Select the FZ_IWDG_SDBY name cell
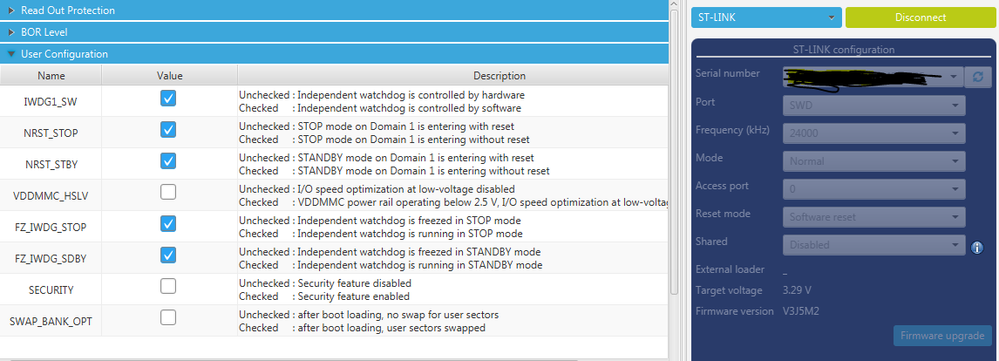The height and width of the screenshot is (361, 999). 51,258
